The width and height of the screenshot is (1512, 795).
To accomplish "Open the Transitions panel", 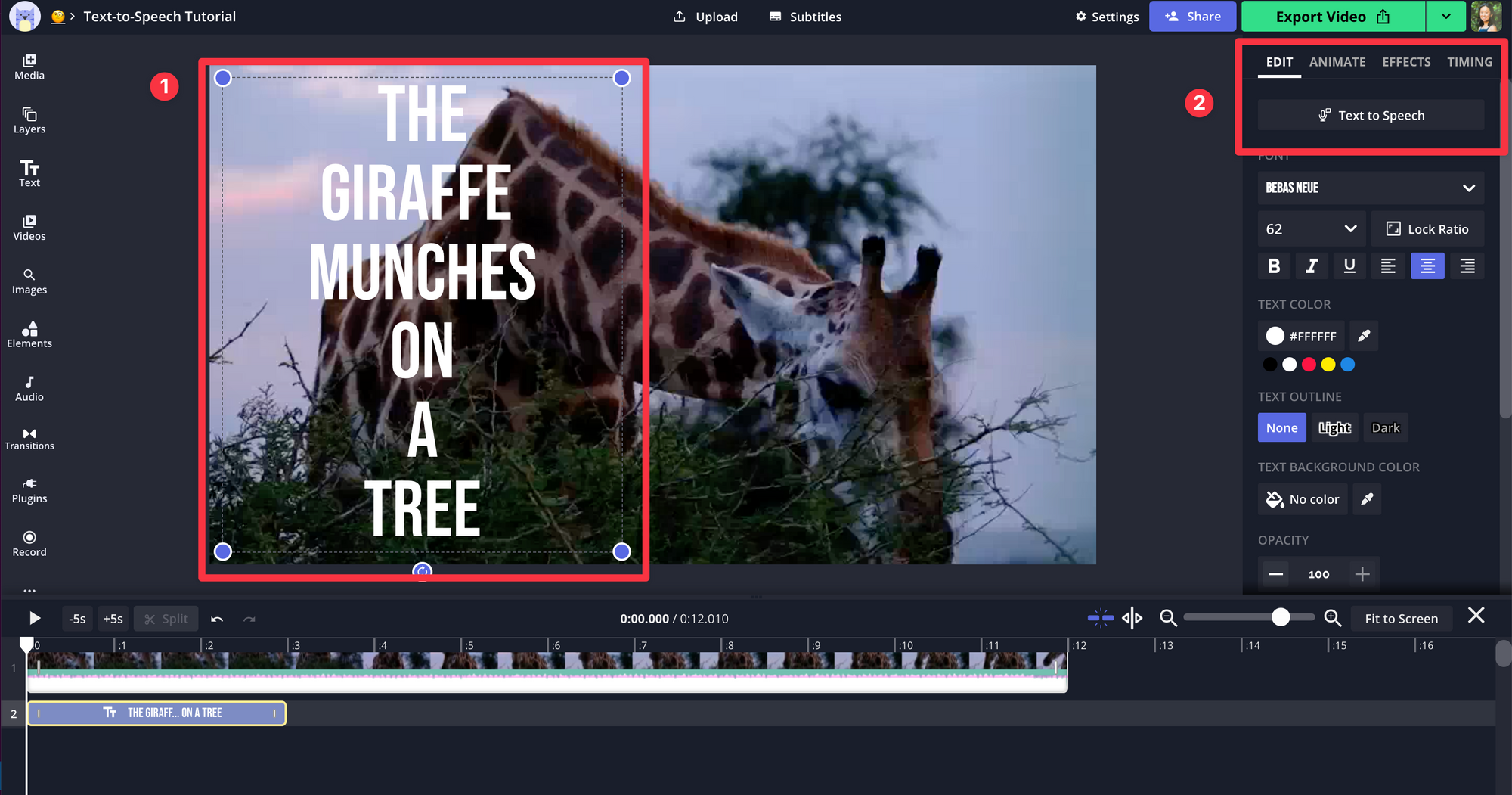I will pyautogui.click(x=29, y=438).
